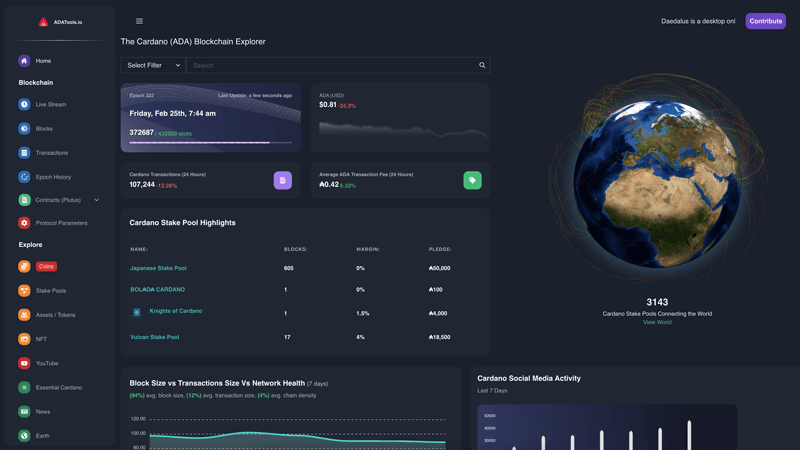Click the 3D Earth globe
This screenshot has width=800, height=450.
click(x=657, y=184)
